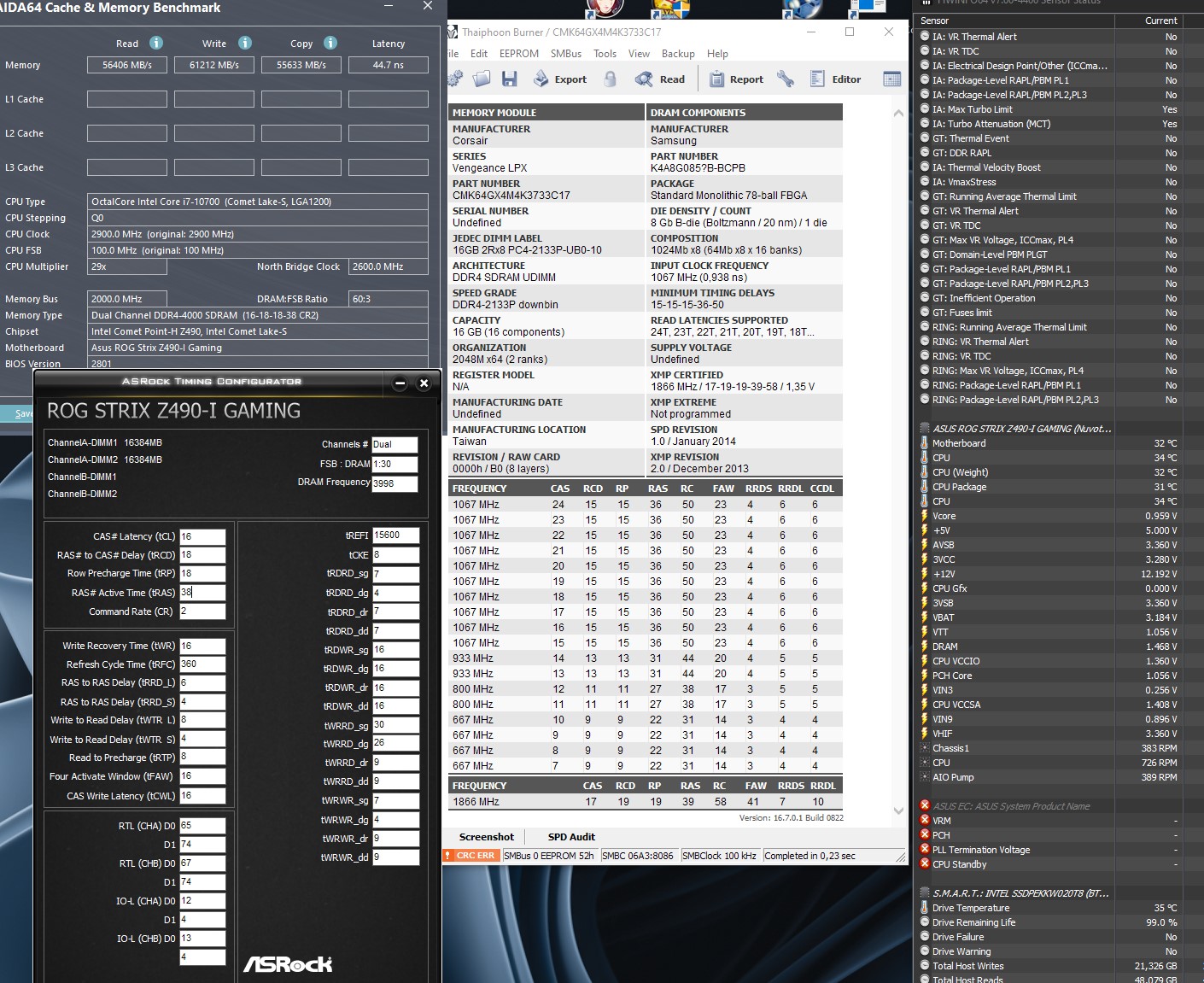Open the View menu in Thaiphoon Burner

click(639, 54)
